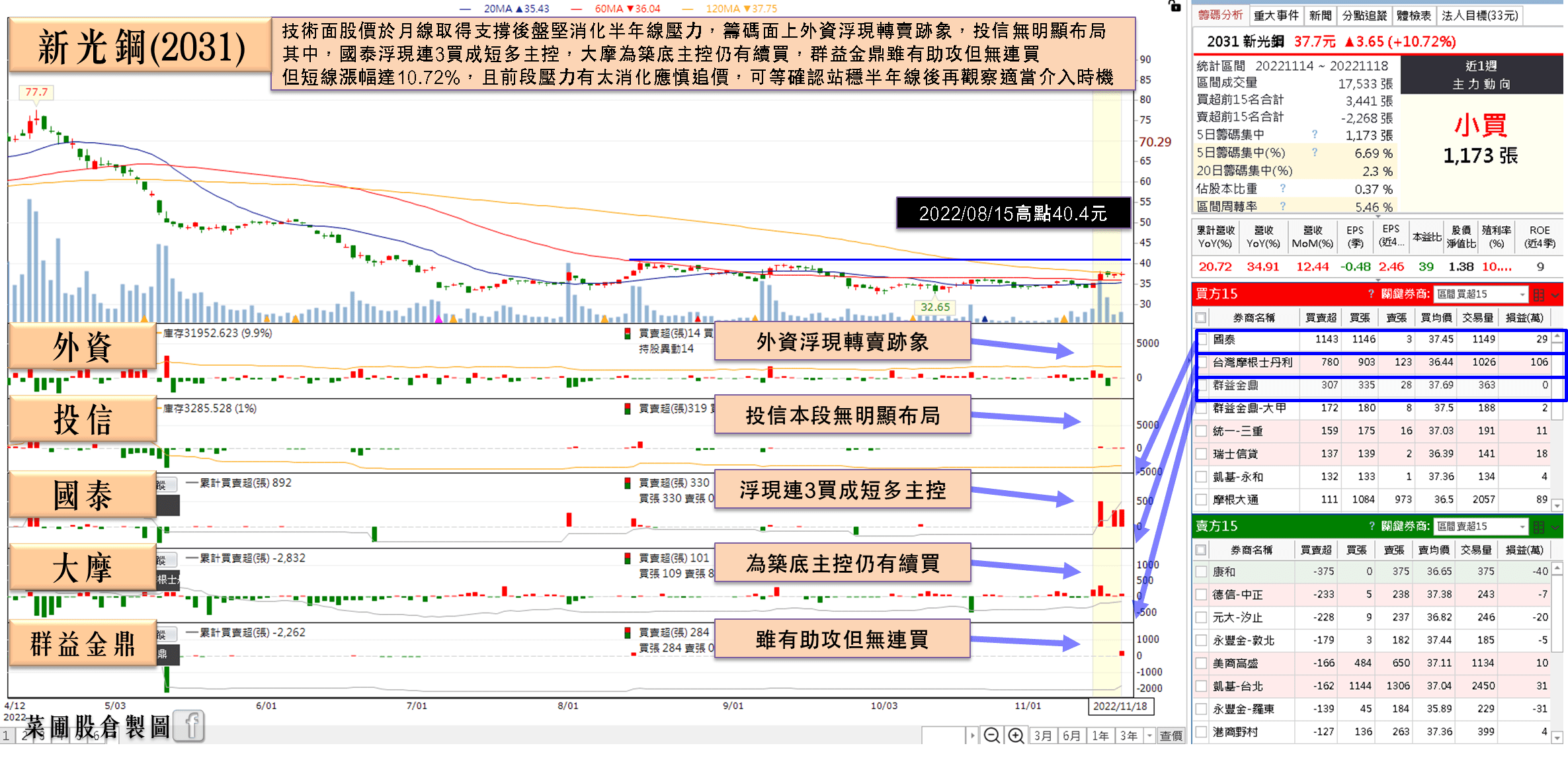This screenshot has width=1568, height=762.
Task: Select the 凱基-永和 broker row
Action: click(x=1372, y=477)
